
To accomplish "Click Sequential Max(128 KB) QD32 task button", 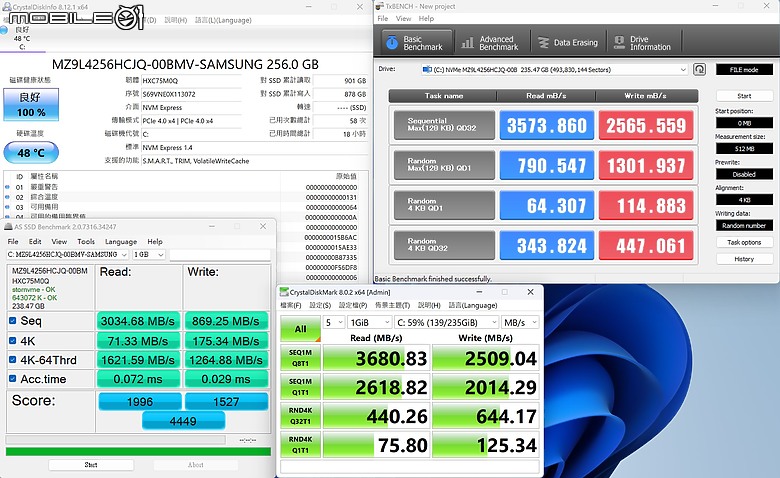I will [444, 125].
